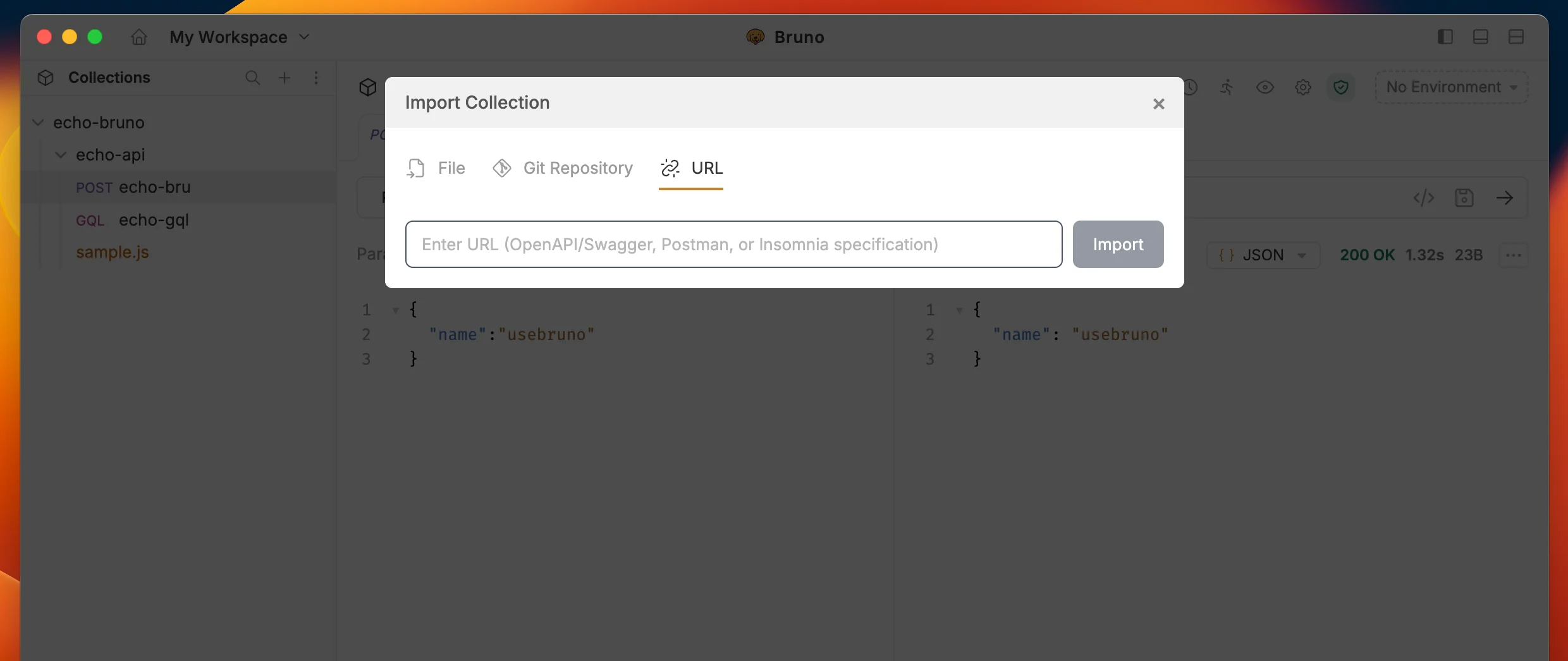1568x661 pixels.
Task: Click the collection cube icon in toolbar
Action: pyautogui.click(x=367, y=87)
